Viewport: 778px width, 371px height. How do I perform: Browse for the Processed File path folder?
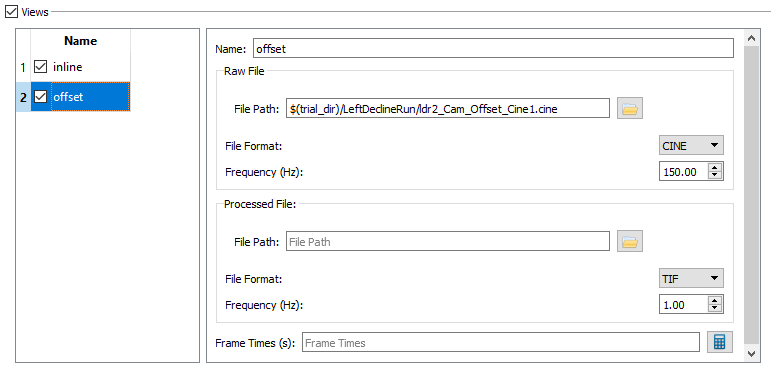(x=630, y=241)
